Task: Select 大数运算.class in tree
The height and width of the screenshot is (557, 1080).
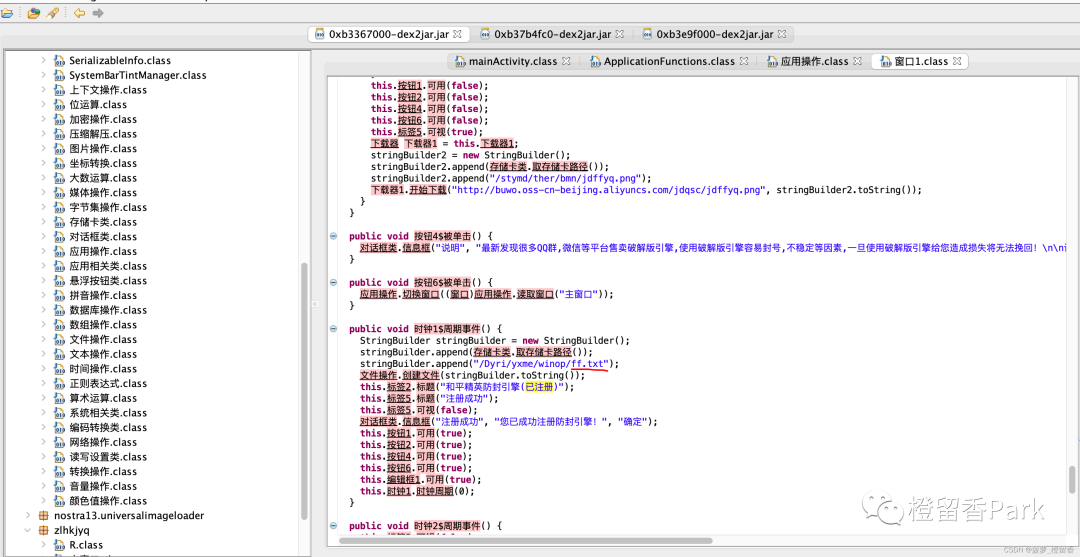Action: pyautogui.click(x=103, y=178)
